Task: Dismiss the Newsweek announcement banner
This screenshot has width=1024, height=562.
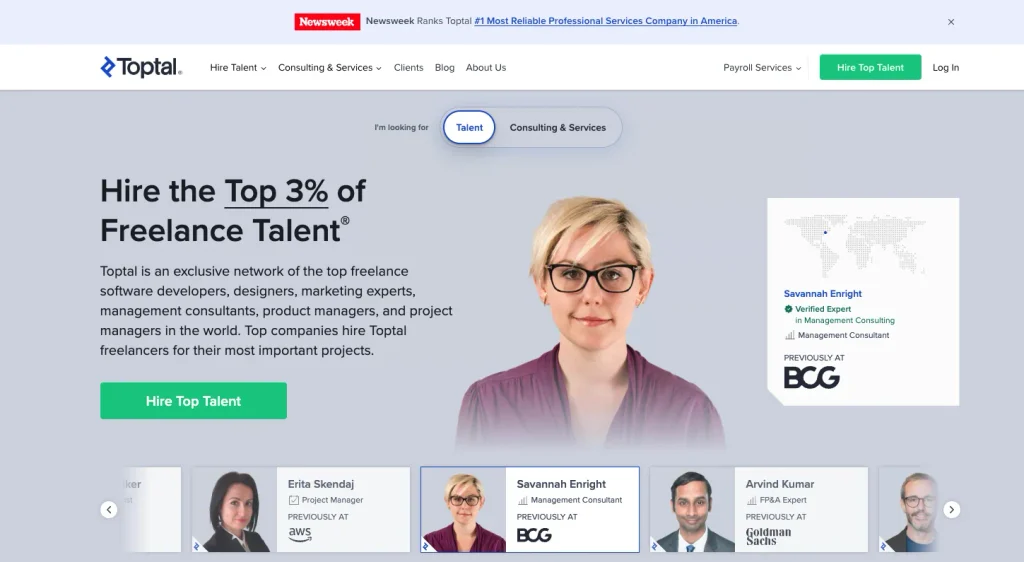Action: (951, 22)
